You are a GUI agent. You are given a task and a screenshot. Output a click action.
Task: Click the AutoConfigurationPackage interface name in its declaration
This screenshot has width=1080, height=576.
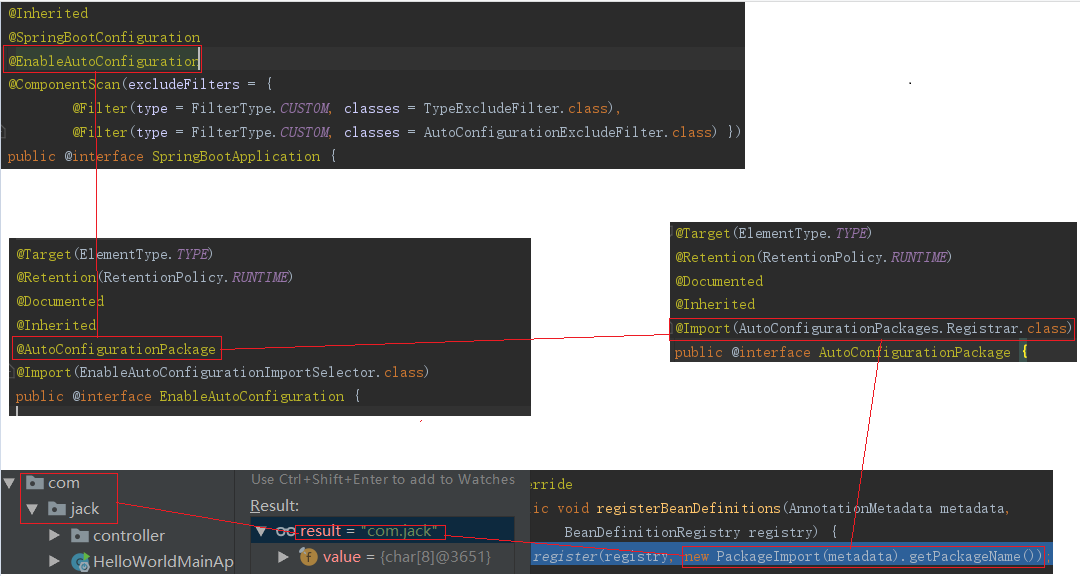(x=914, y=353)
